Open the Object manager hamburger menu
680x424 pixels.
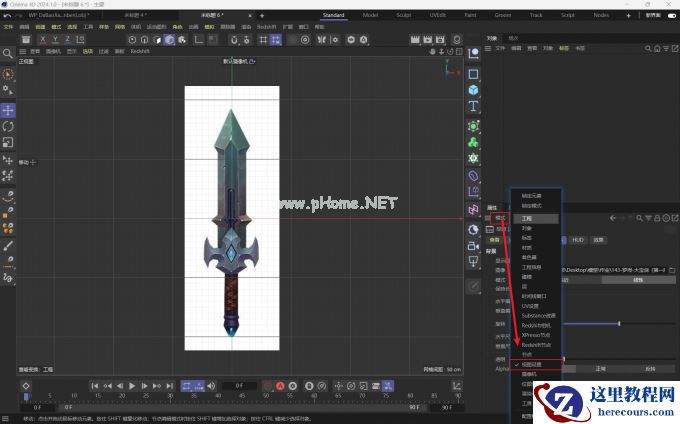coord(488,49)
